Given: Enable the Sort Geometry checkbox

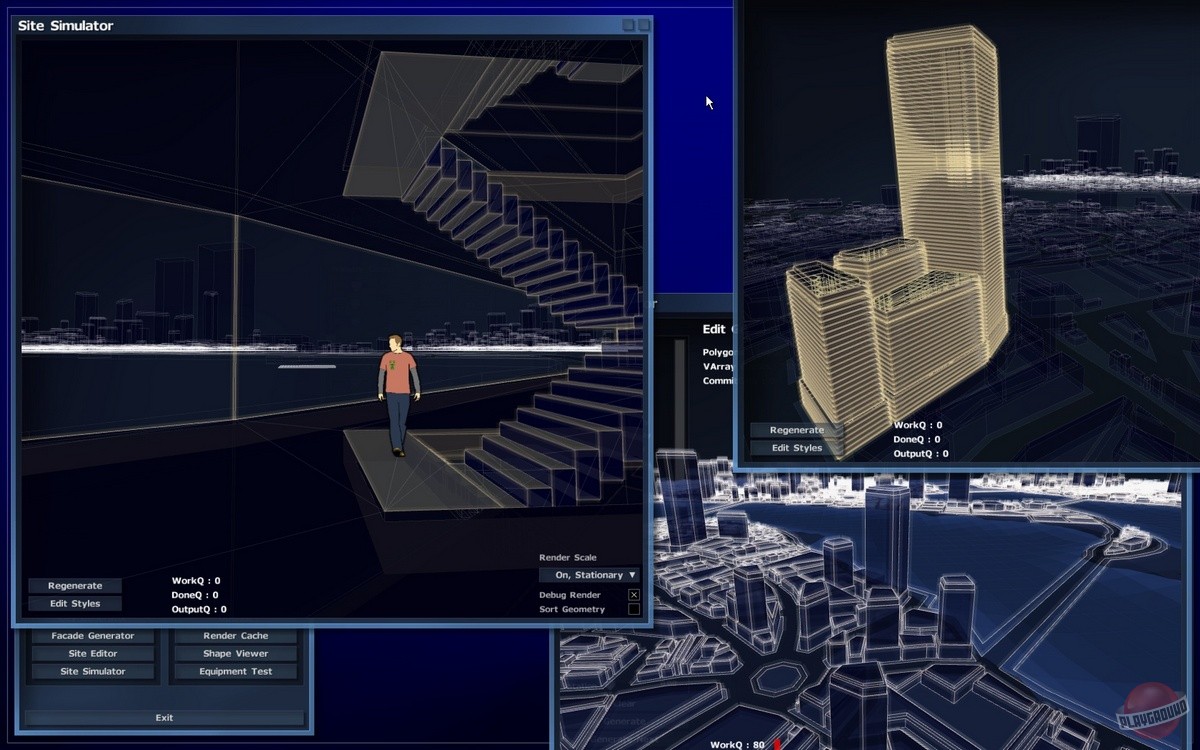Looking at the screenshot, I should 633,609.
